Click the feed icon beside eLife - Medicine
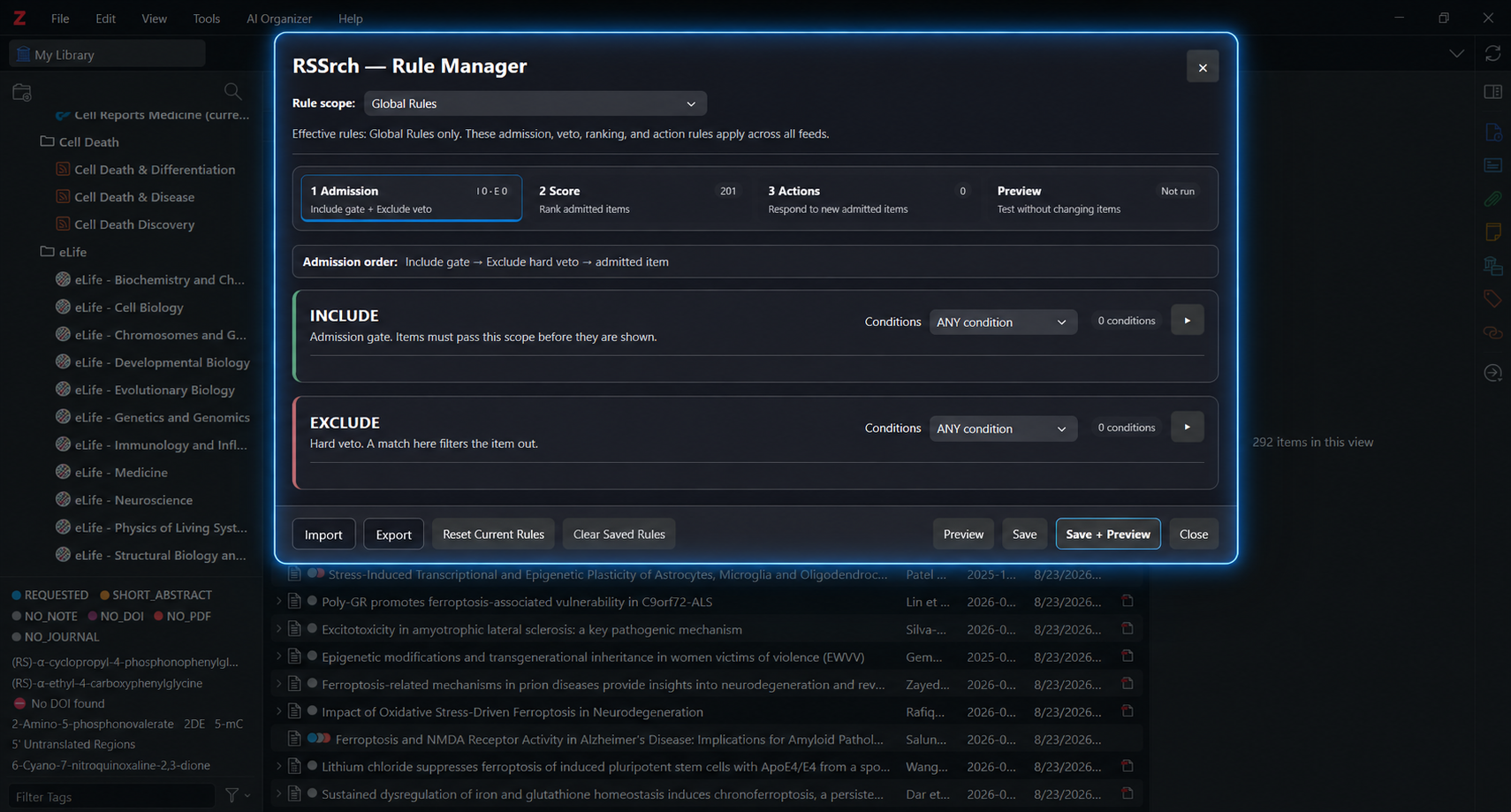The height and width of the screenshot is (812, 1511). point(63,472)
